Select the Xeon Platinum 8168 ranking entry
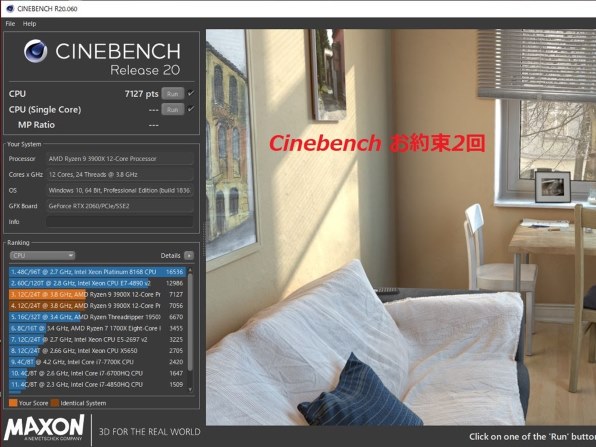 pos(97,272)
